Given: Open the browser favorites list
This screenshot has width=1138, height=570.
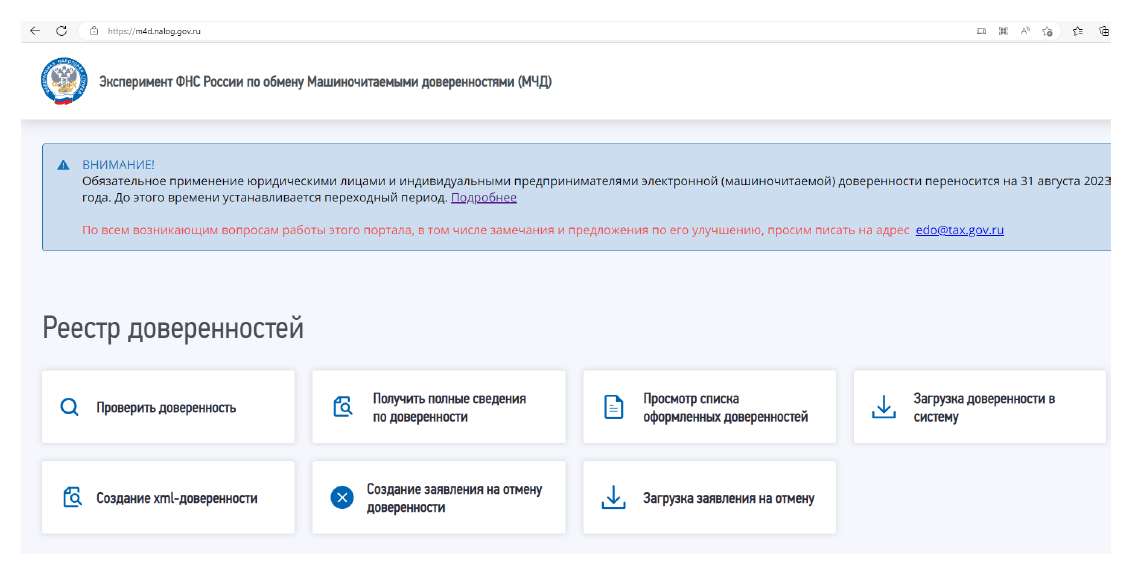Looking at the screenshot, I should click(x=1078, y=31).
